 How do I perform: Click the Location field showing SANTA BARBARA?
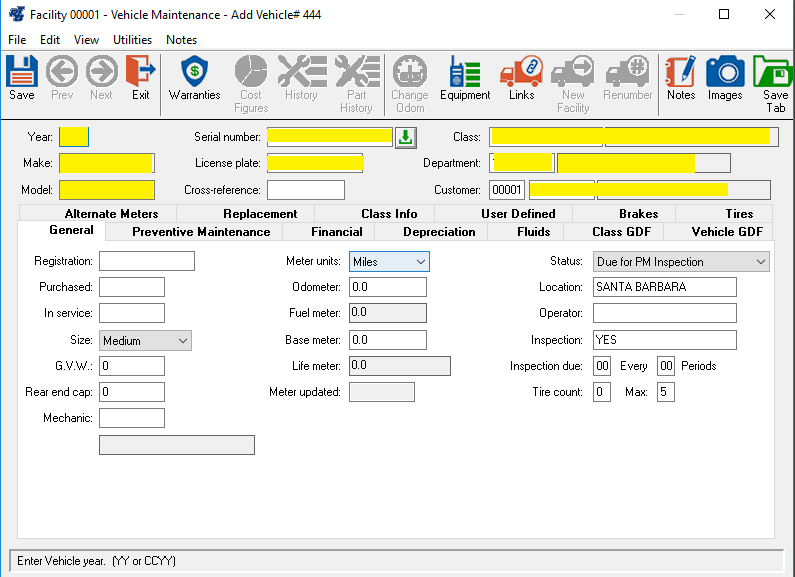tap(664, 287)
